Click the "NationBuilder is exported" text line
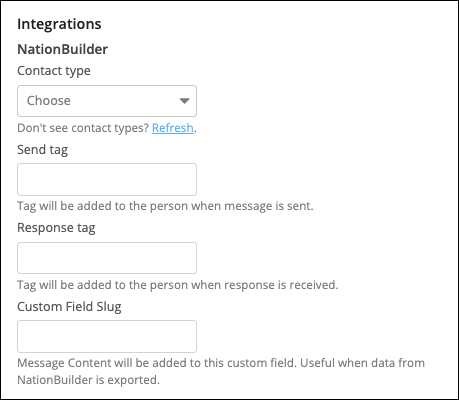This screenshot has width=459, height=400. [89, 380]
